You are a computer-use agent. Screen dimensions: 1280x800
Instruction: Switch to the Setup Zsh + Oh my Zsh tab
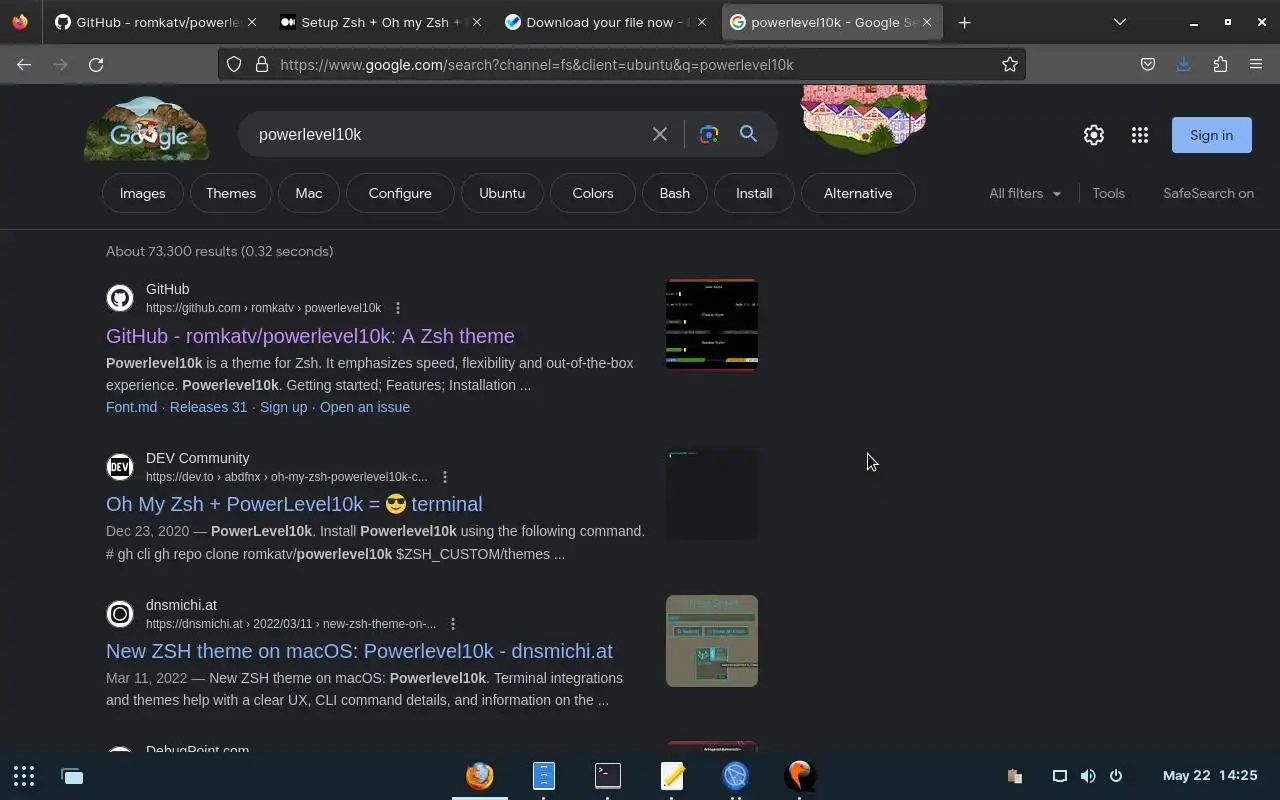380,22
